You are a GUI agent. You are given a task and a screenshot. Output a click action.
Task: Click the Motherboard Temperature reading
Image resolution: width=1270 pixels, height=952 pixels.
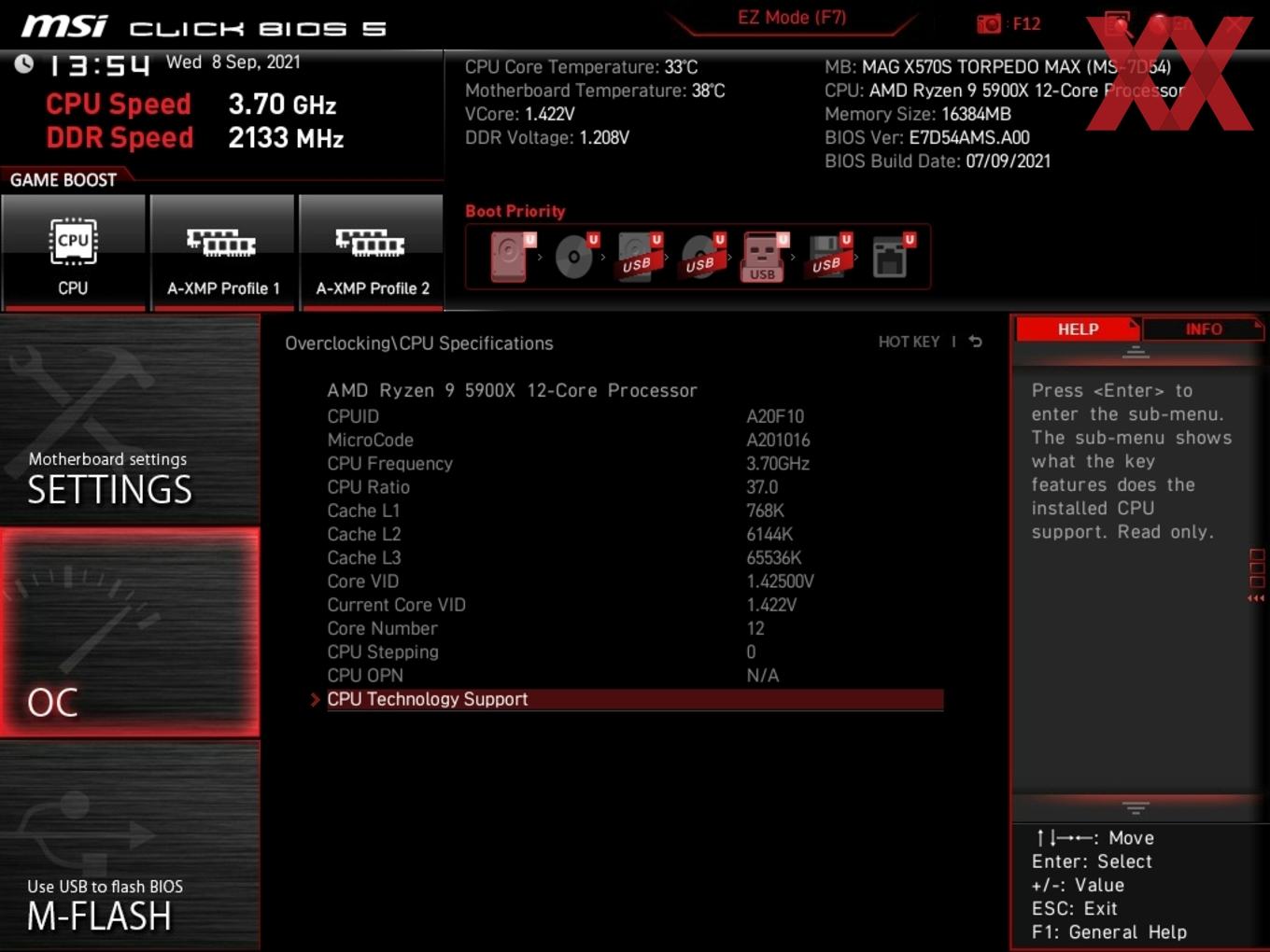point(595,91)
